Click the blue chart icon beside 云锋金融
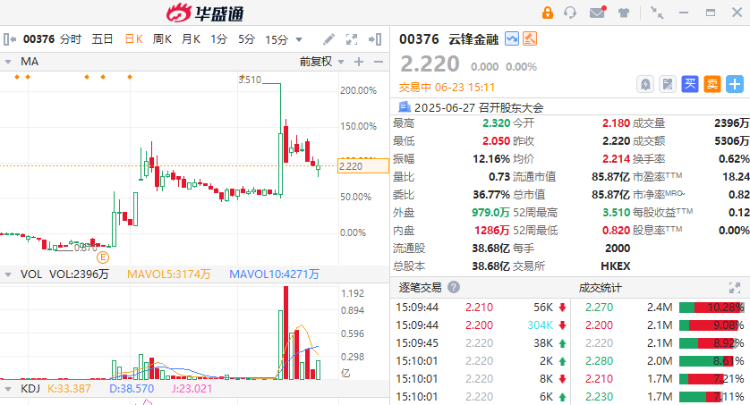Viewport: 750px width, 405px height. 512,39
